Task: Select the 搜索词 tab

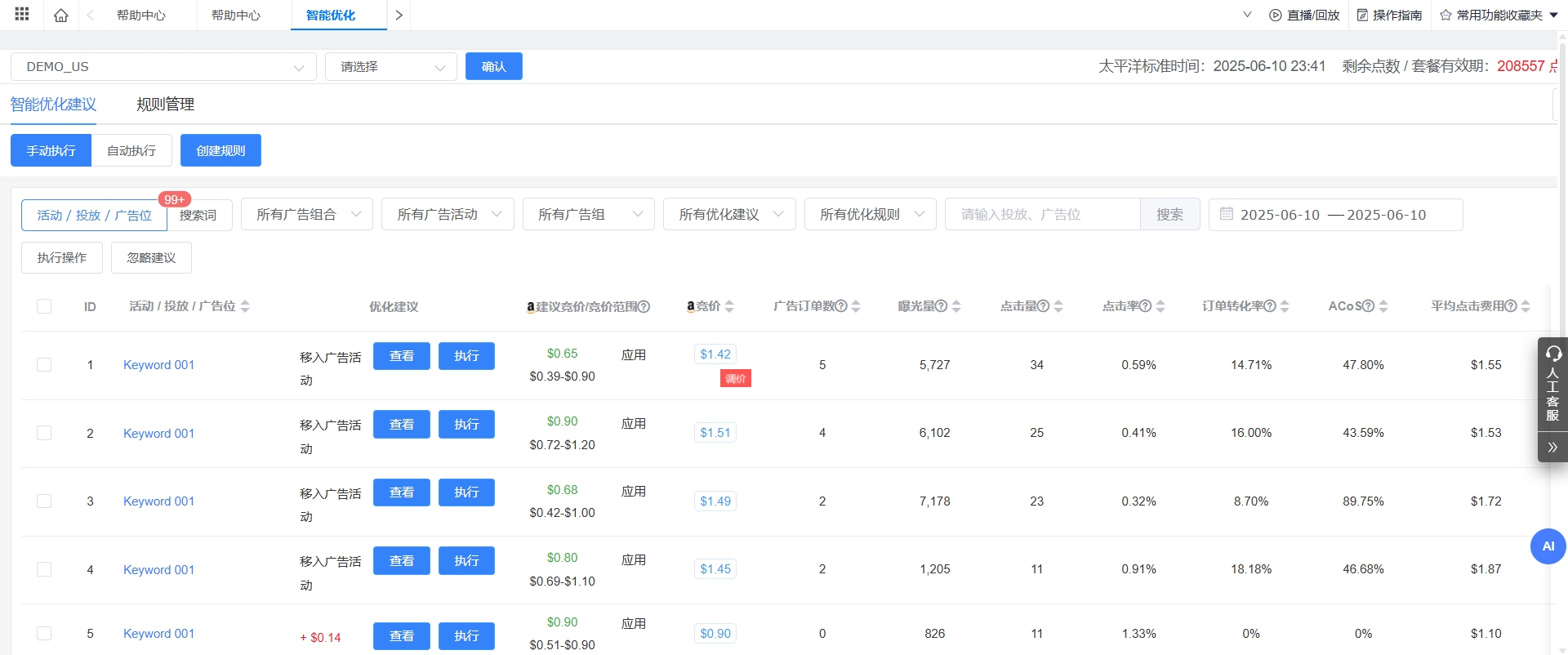Action: [198, 216]
